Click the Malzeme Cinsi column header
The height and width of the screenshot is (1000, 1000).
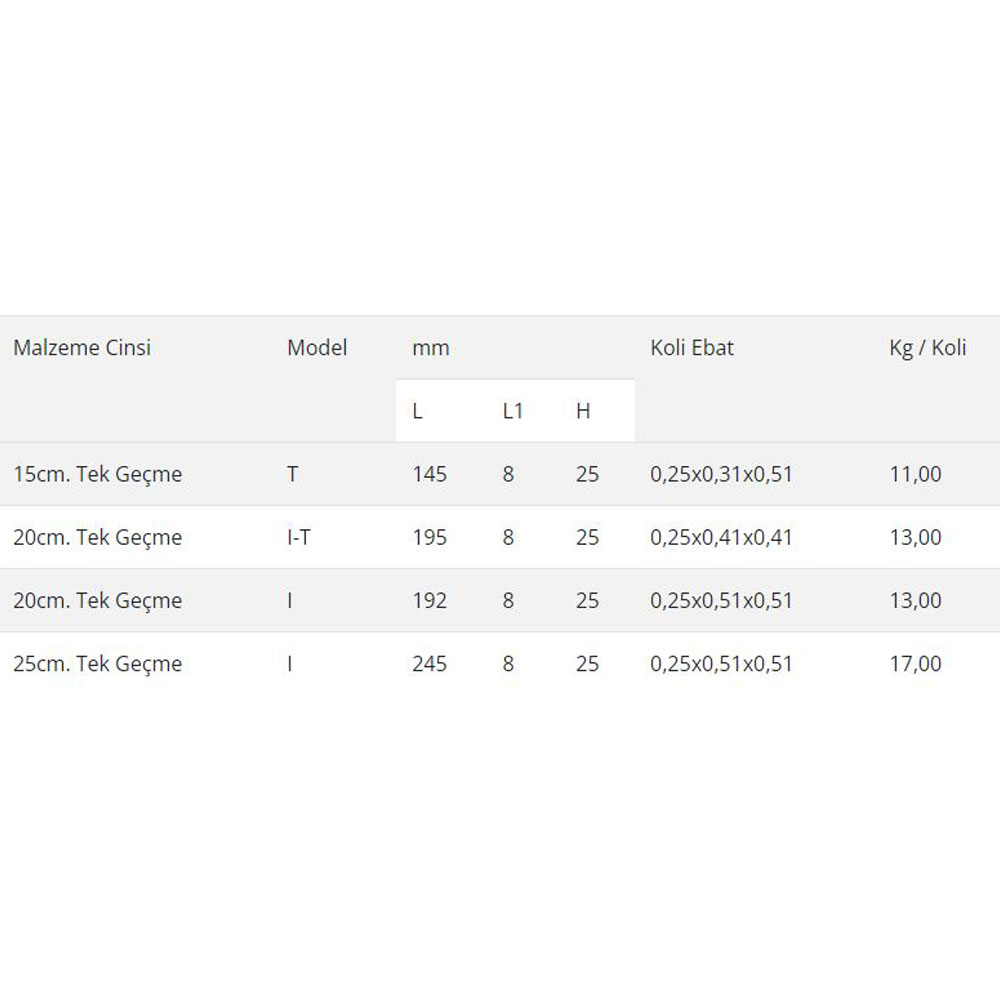(82, 348)
